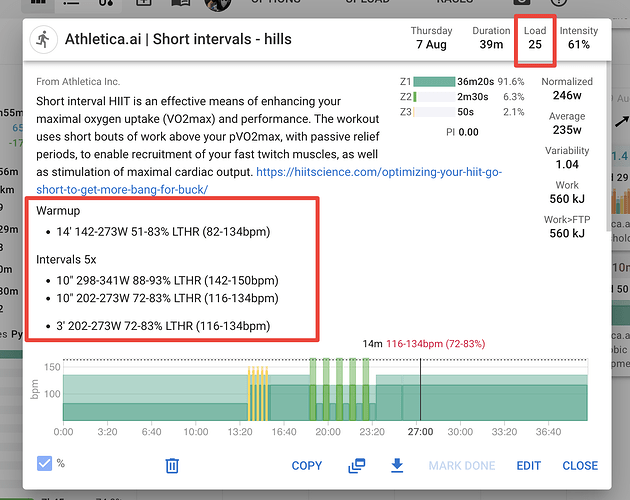
Task: Click the interval line 10" 298-341W
Action: (x=167, y=281)
